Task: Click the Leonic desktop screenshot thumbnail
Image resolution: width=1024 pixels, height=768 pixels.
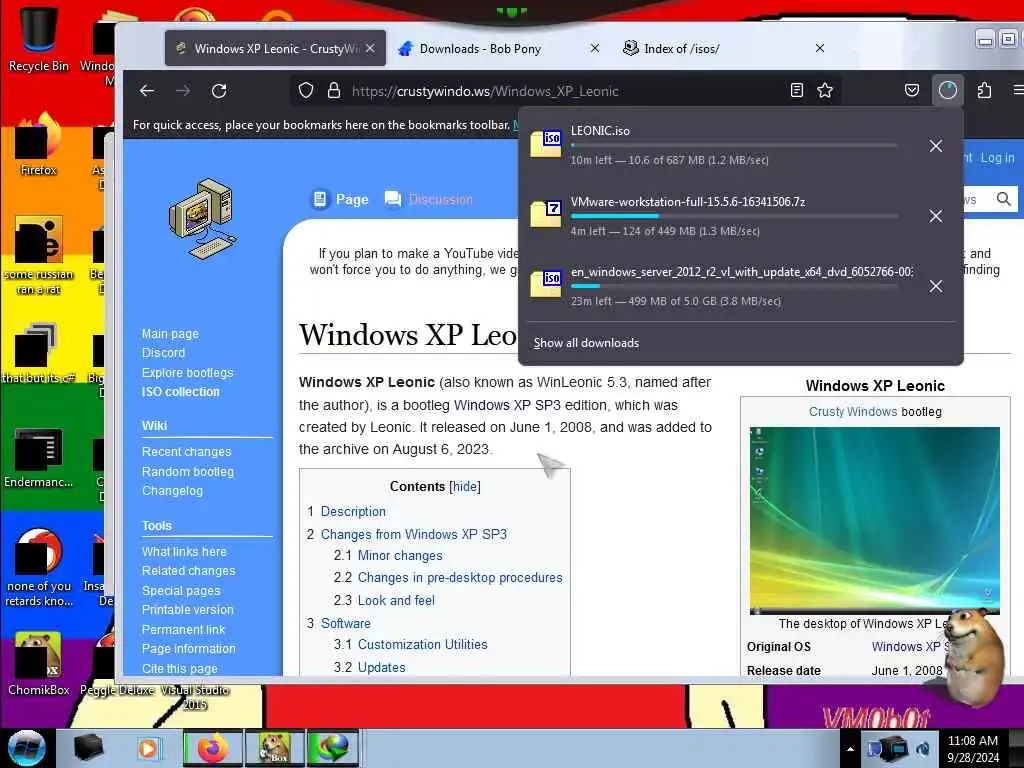Action: (874, 520)
